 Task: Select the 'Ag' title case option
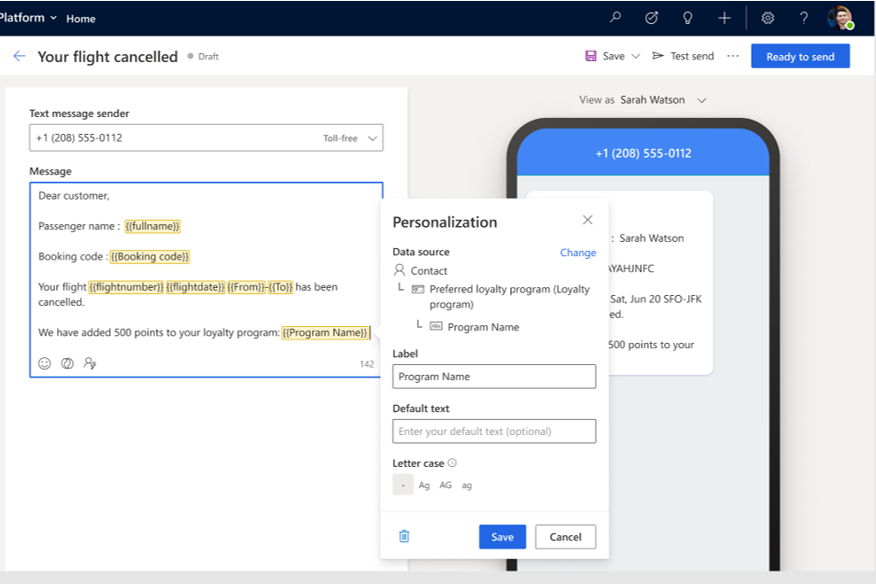pos(424,485)
